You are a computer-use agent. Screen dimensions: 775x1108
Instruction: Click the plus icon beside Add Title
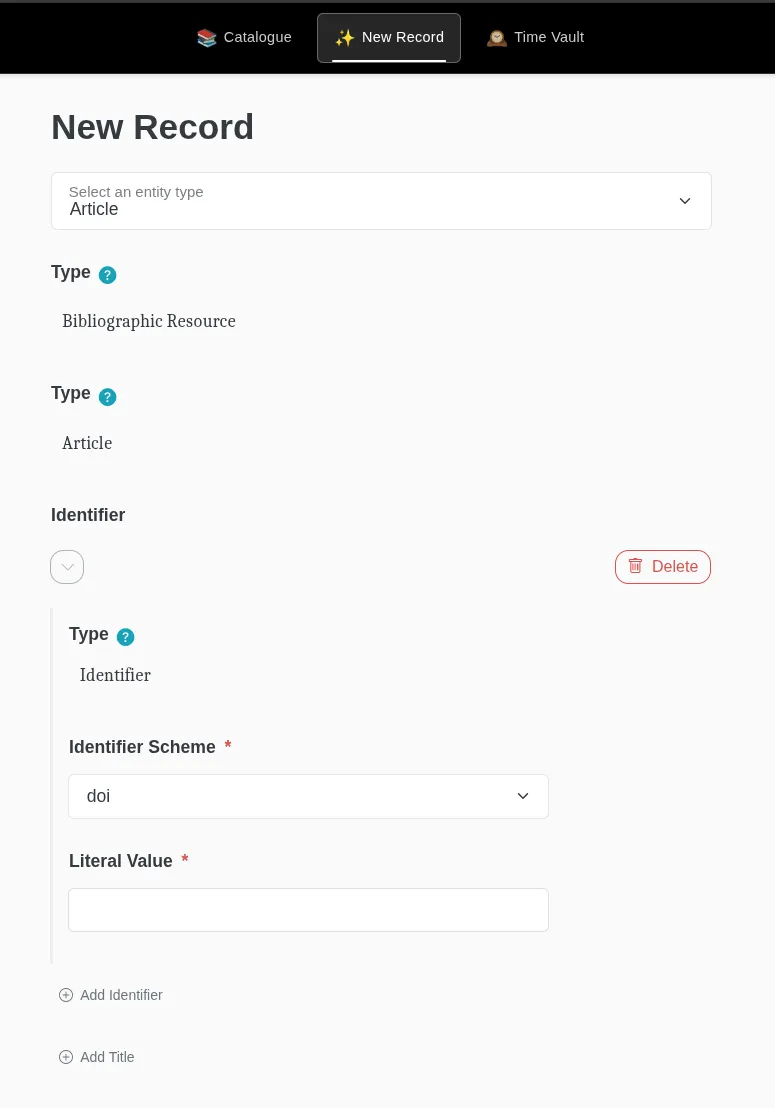tap(66, 1057)
